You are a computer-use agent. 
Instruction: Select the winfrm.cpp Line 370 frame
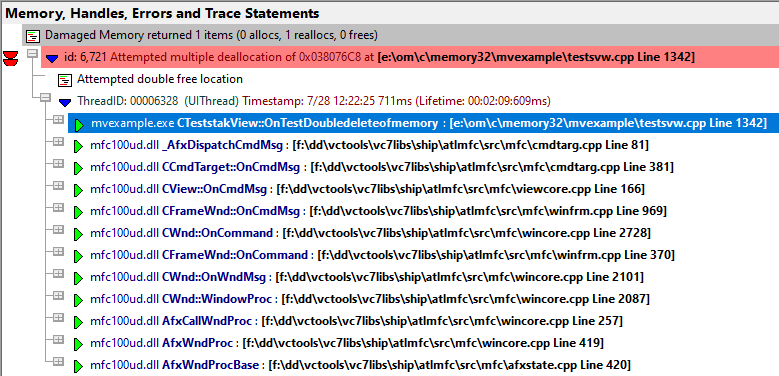382,255
